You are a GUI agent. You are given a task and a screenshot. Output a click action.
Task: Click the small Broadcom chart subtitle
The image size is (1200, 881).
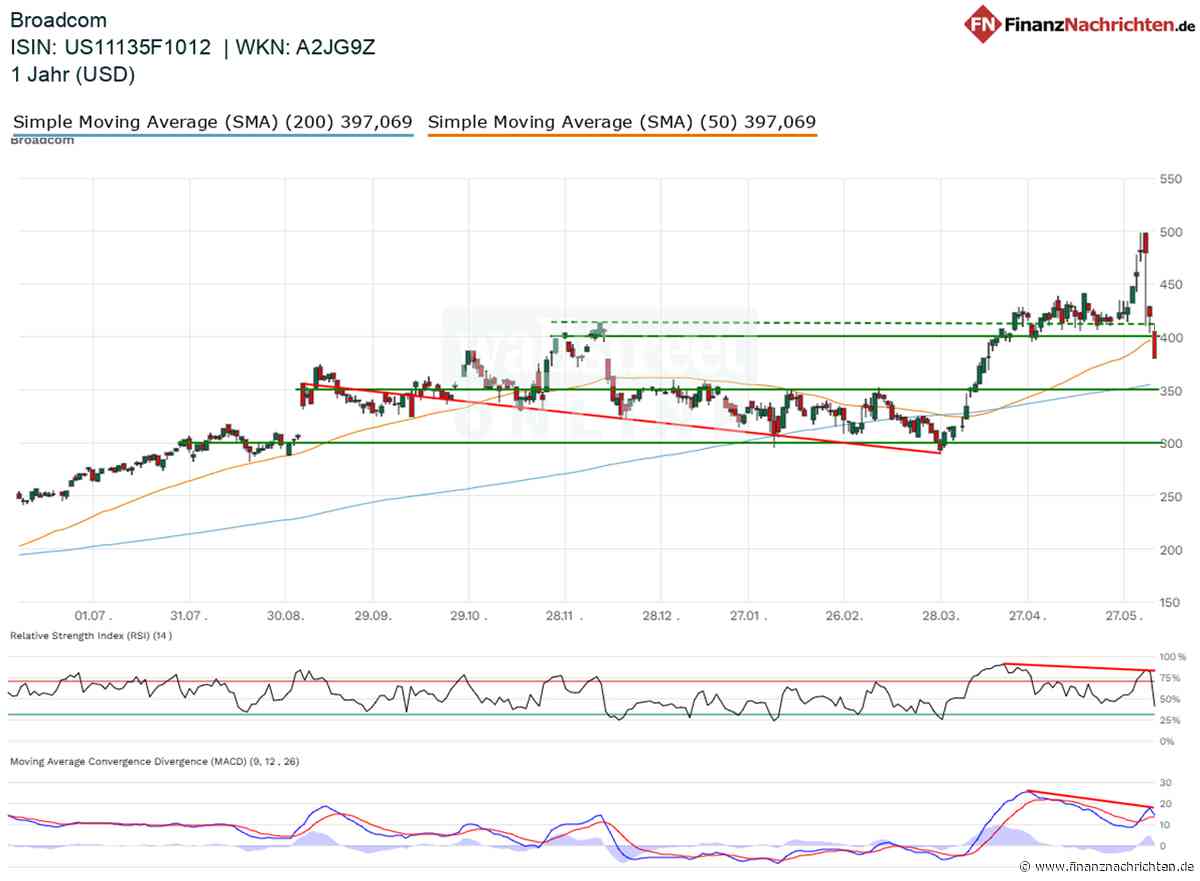click(42, 140)
